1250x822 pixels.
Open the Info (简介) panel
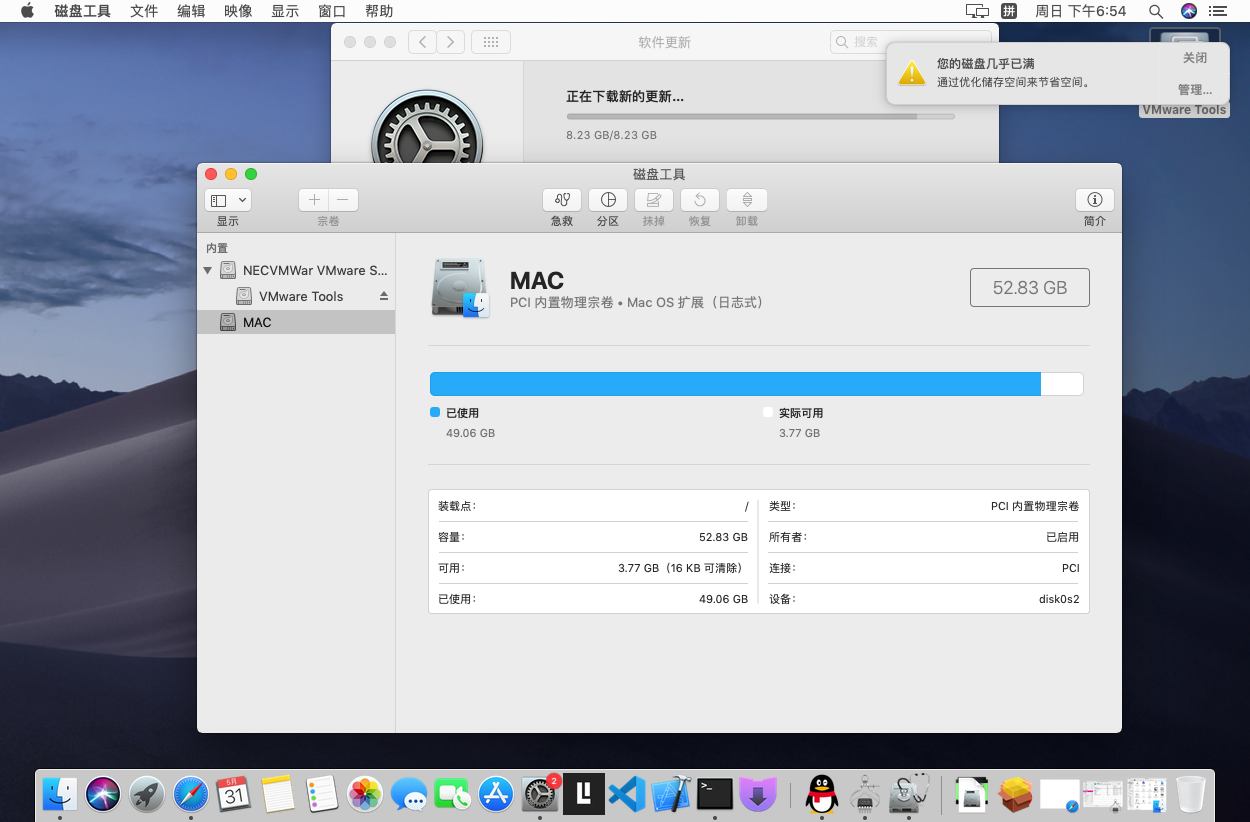tap(1095, 200)
